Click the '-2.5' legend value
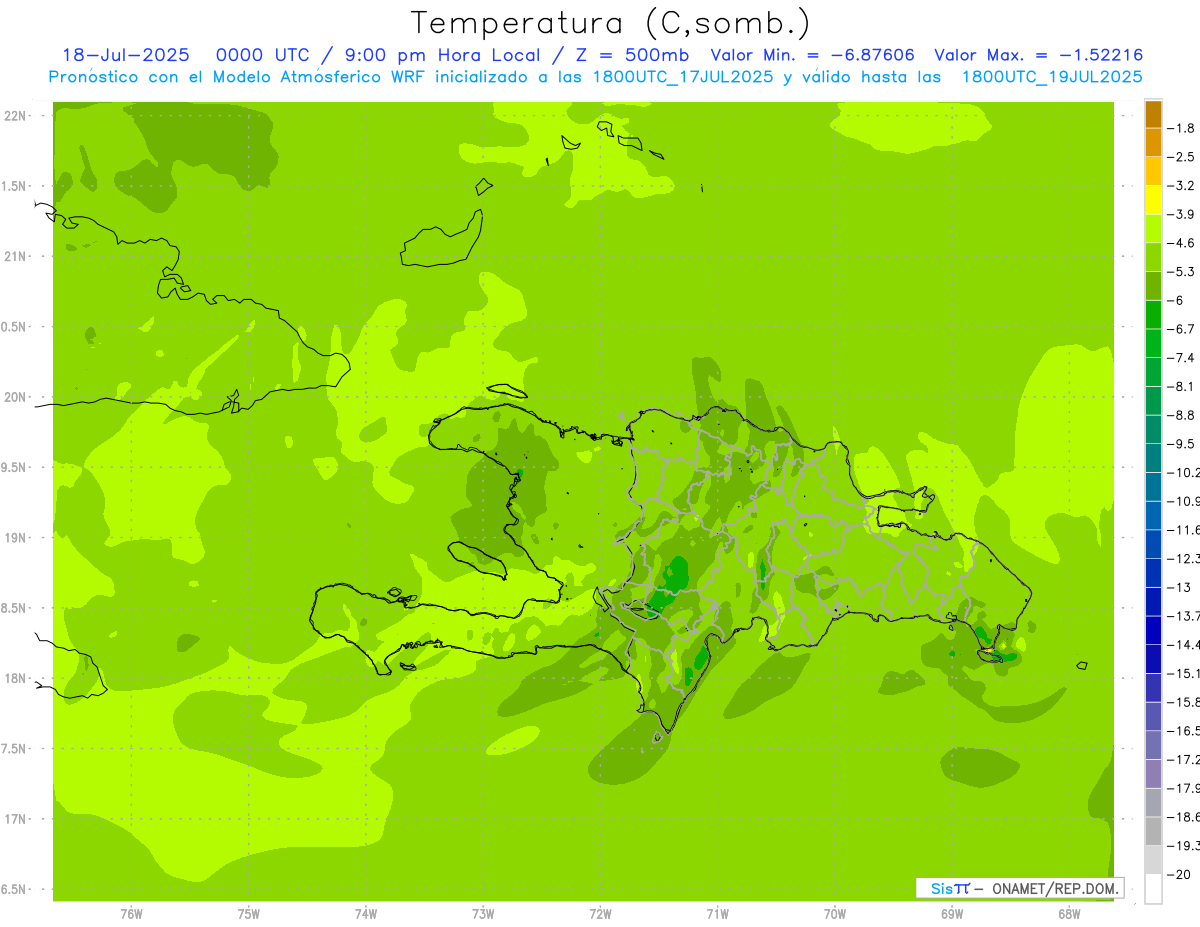 click(x=1181, y=157)
